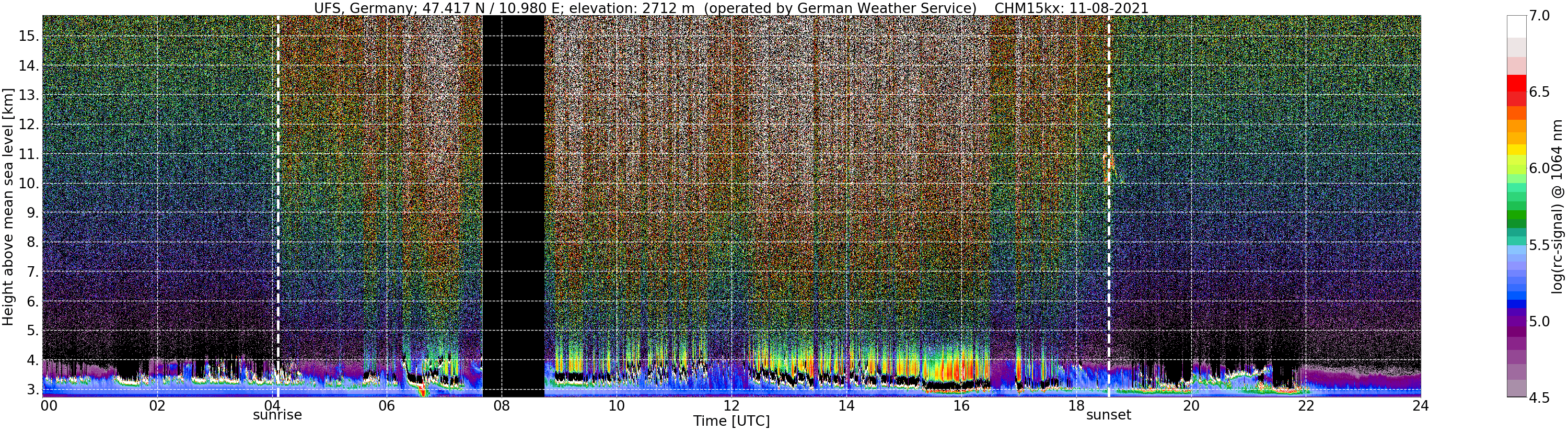
Task: Click the yellow band of the colorbar
Action: click(x=1516, y=150)
